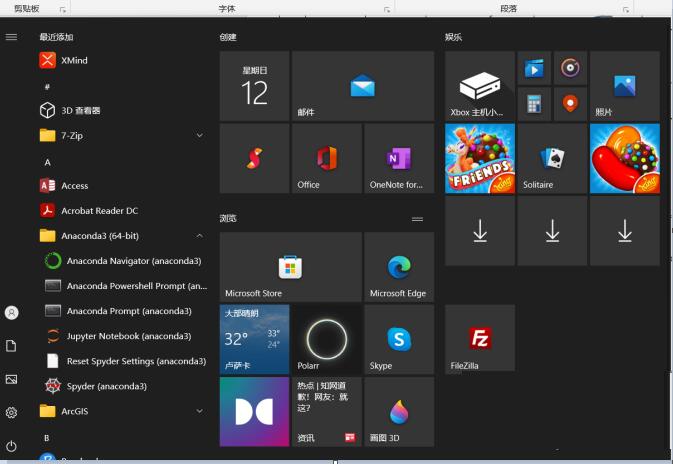Screen dimensions: 673x464
Task: Click the FileZilla tile
Action: tap(480, 339)
